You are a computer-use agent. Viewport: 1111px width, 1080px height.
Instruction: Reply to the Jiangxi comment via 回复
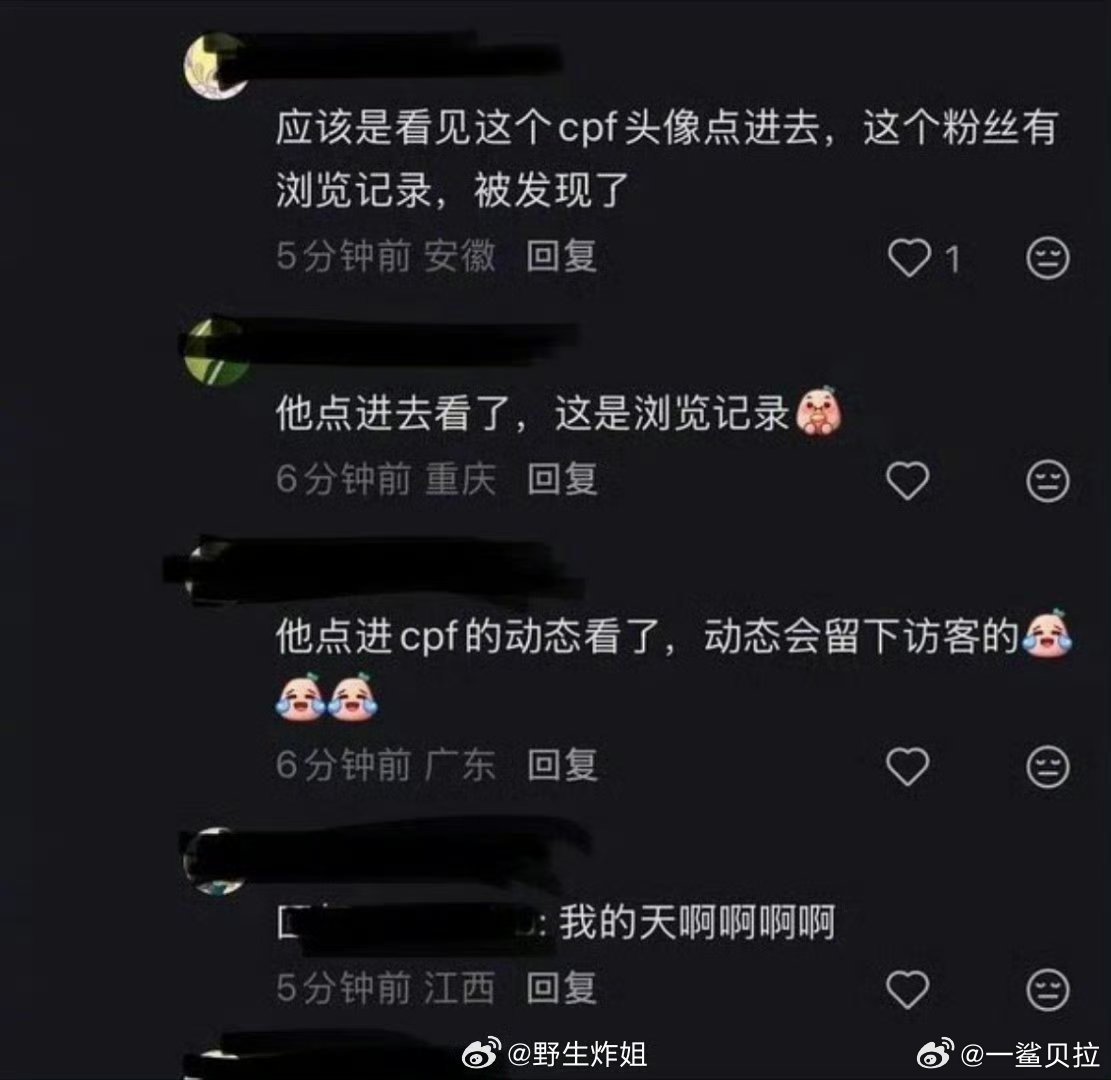tap(561, 988)
